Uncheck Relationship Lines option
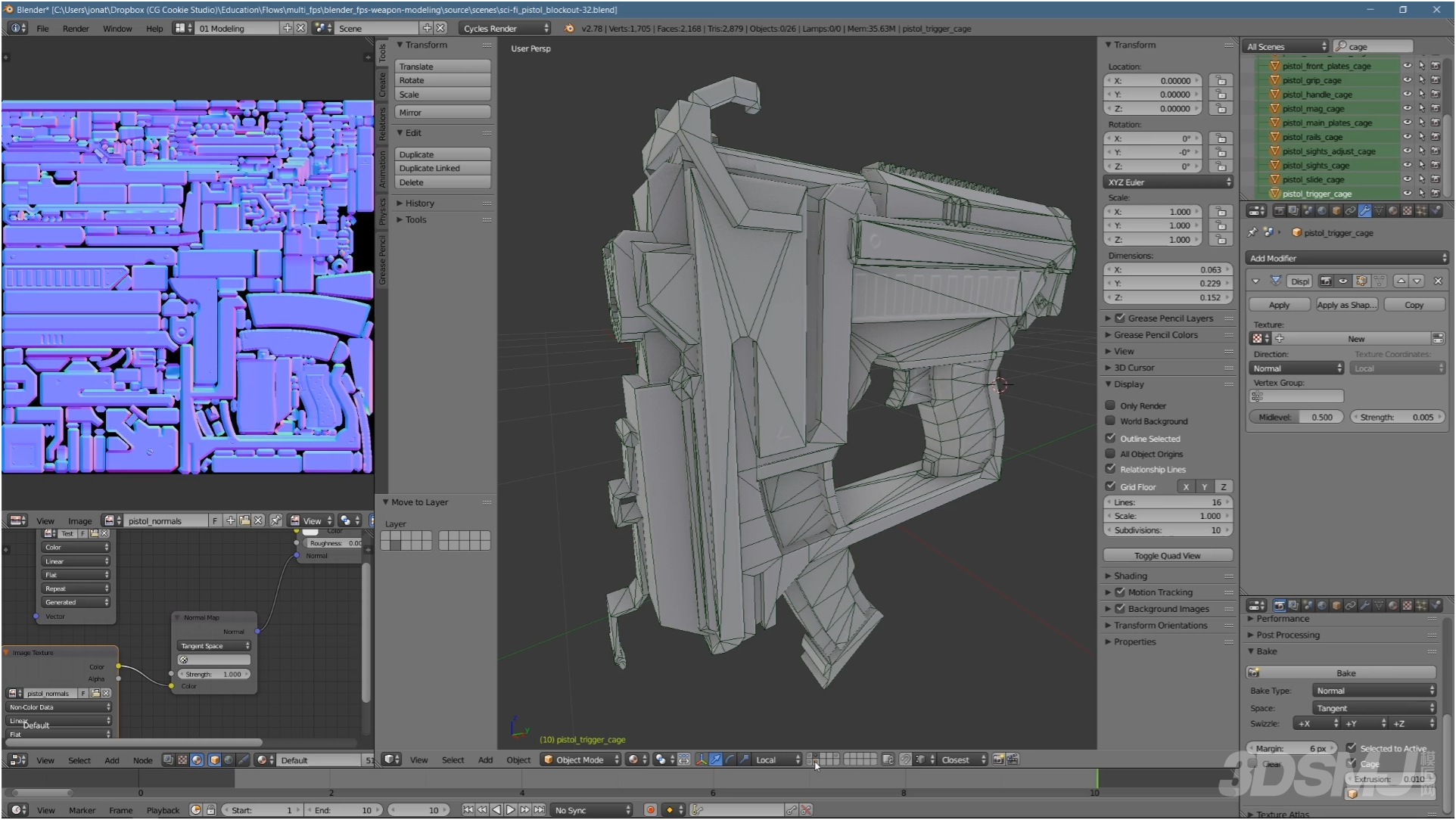 point(1110,469)
